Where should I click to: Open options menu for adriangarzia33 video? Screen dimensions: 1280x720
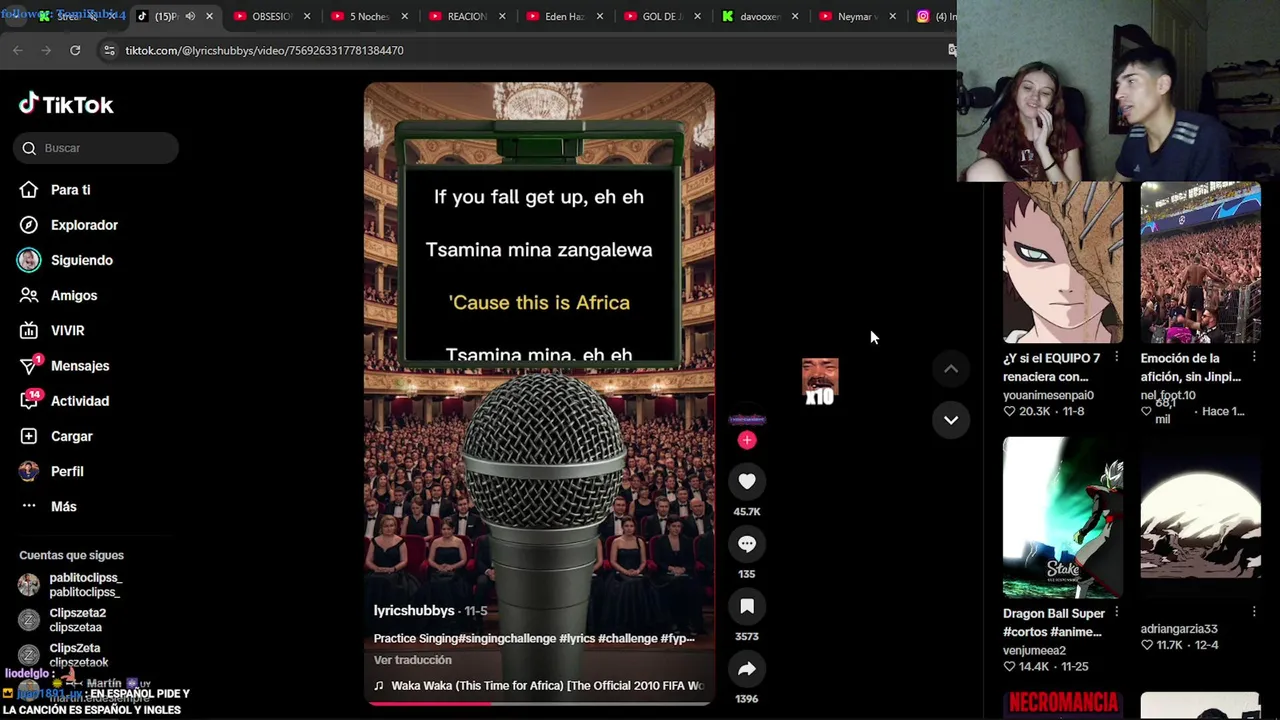click(x=1253, y=612)
